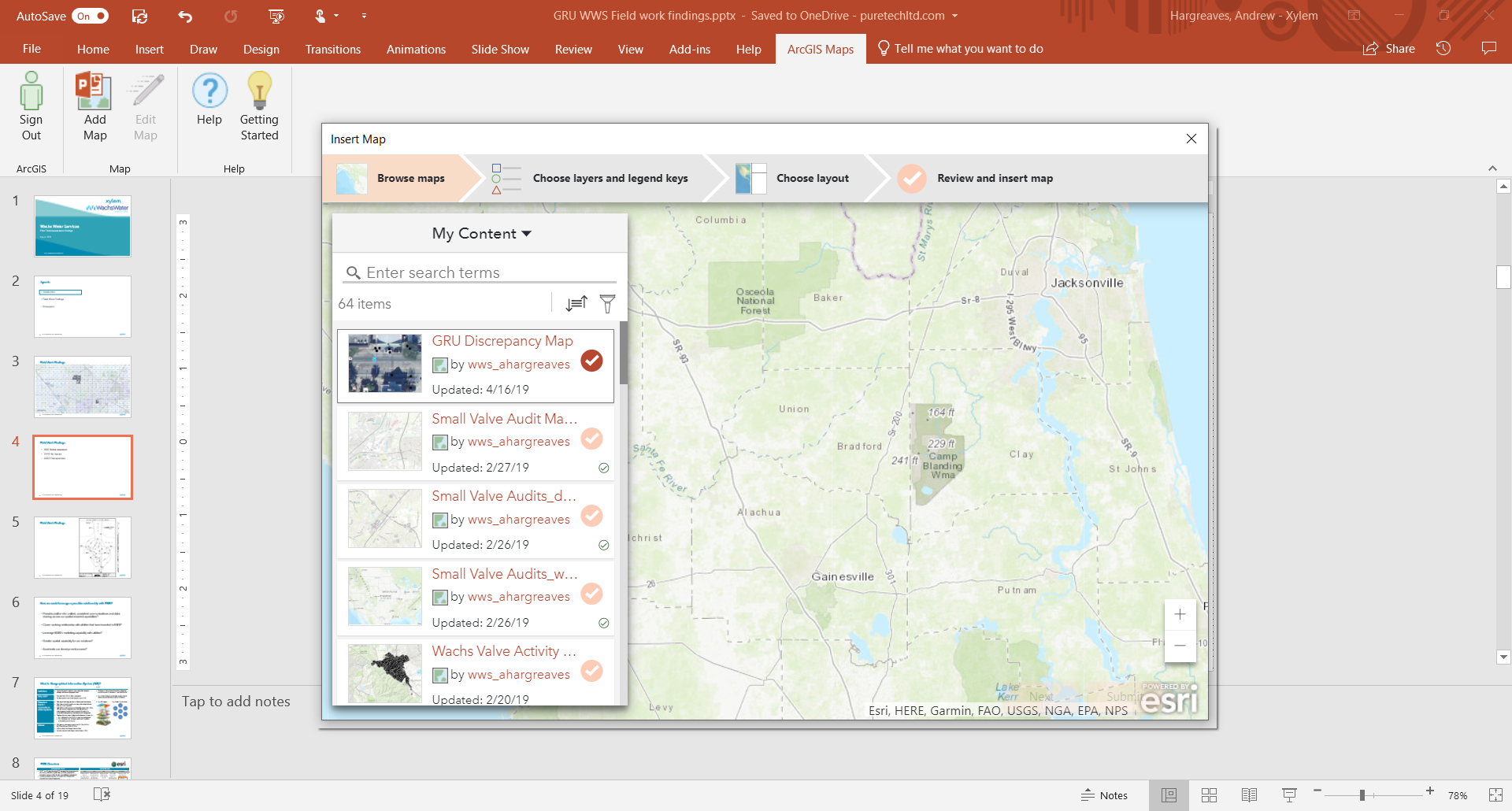Click the accessibility/spell check status icon

point(102,794)
